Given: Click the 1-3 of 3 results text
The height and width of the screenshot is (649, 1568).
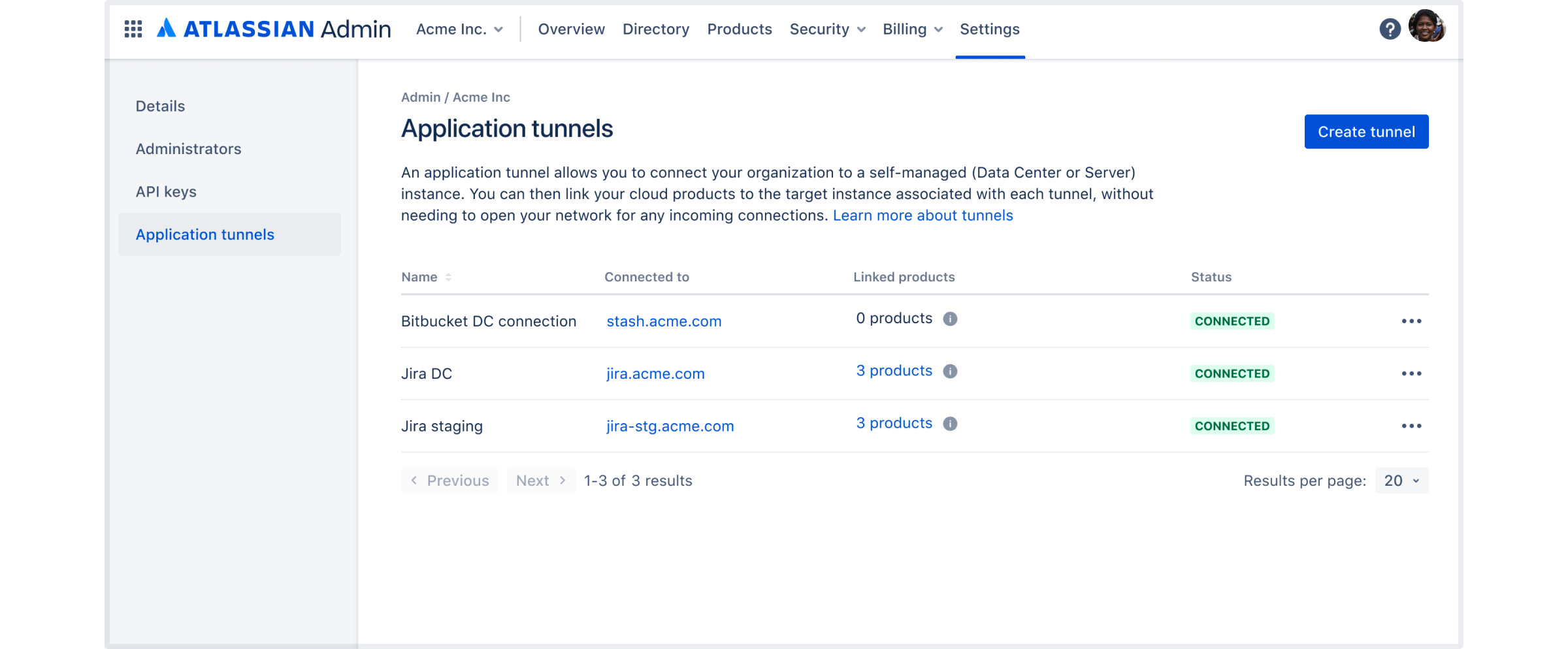Looking at the screenshot, I should [x=638, y=481].
